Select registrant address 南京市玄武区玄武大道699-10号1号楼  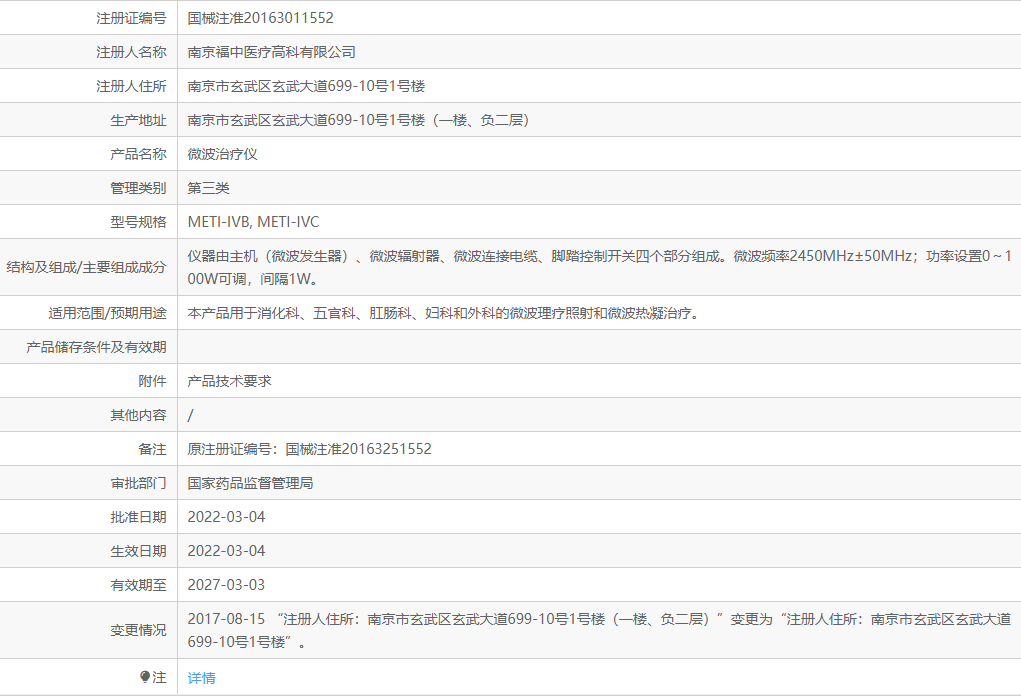coord(306,86)
